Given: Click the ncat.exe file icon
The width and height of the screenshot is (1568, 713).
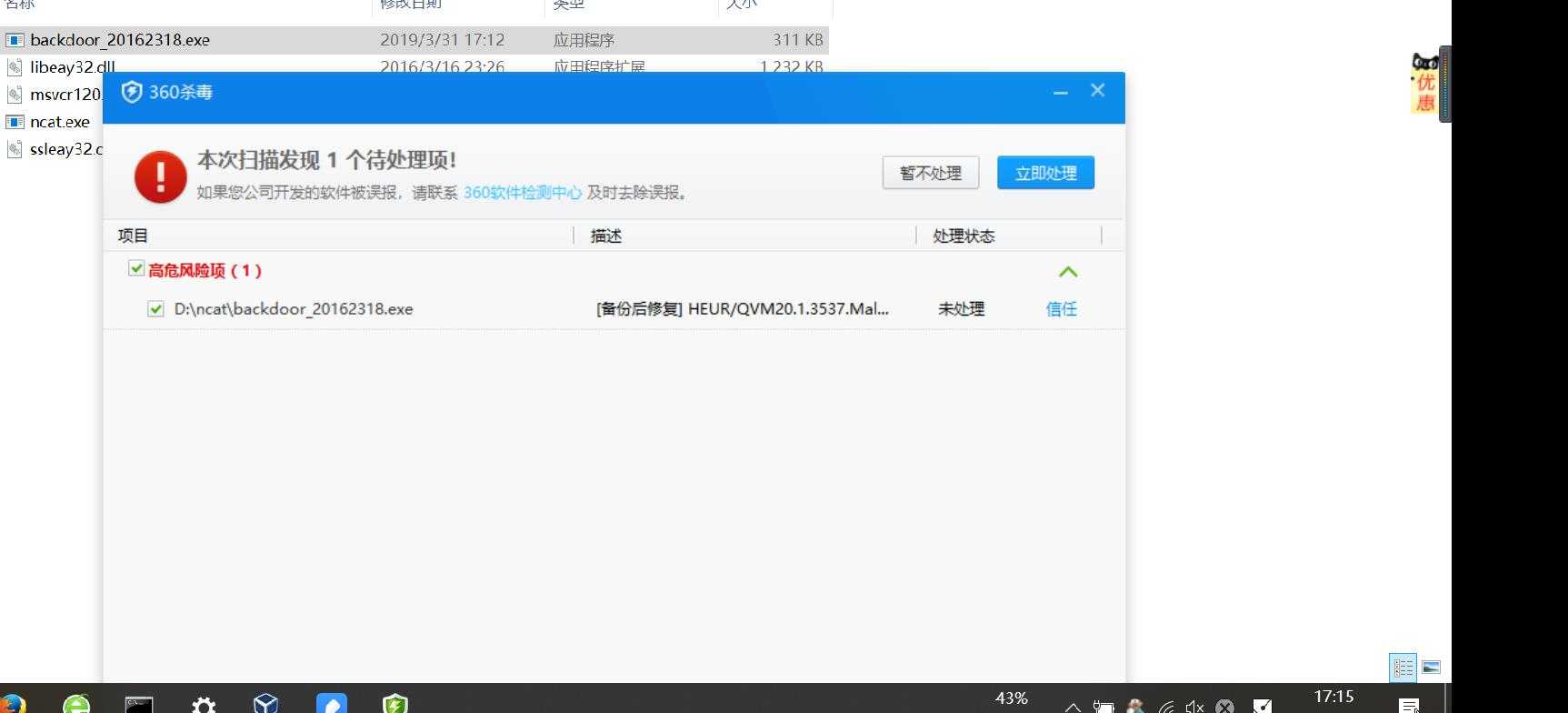Looking at the screenshot, I should (x=15, y=122).
